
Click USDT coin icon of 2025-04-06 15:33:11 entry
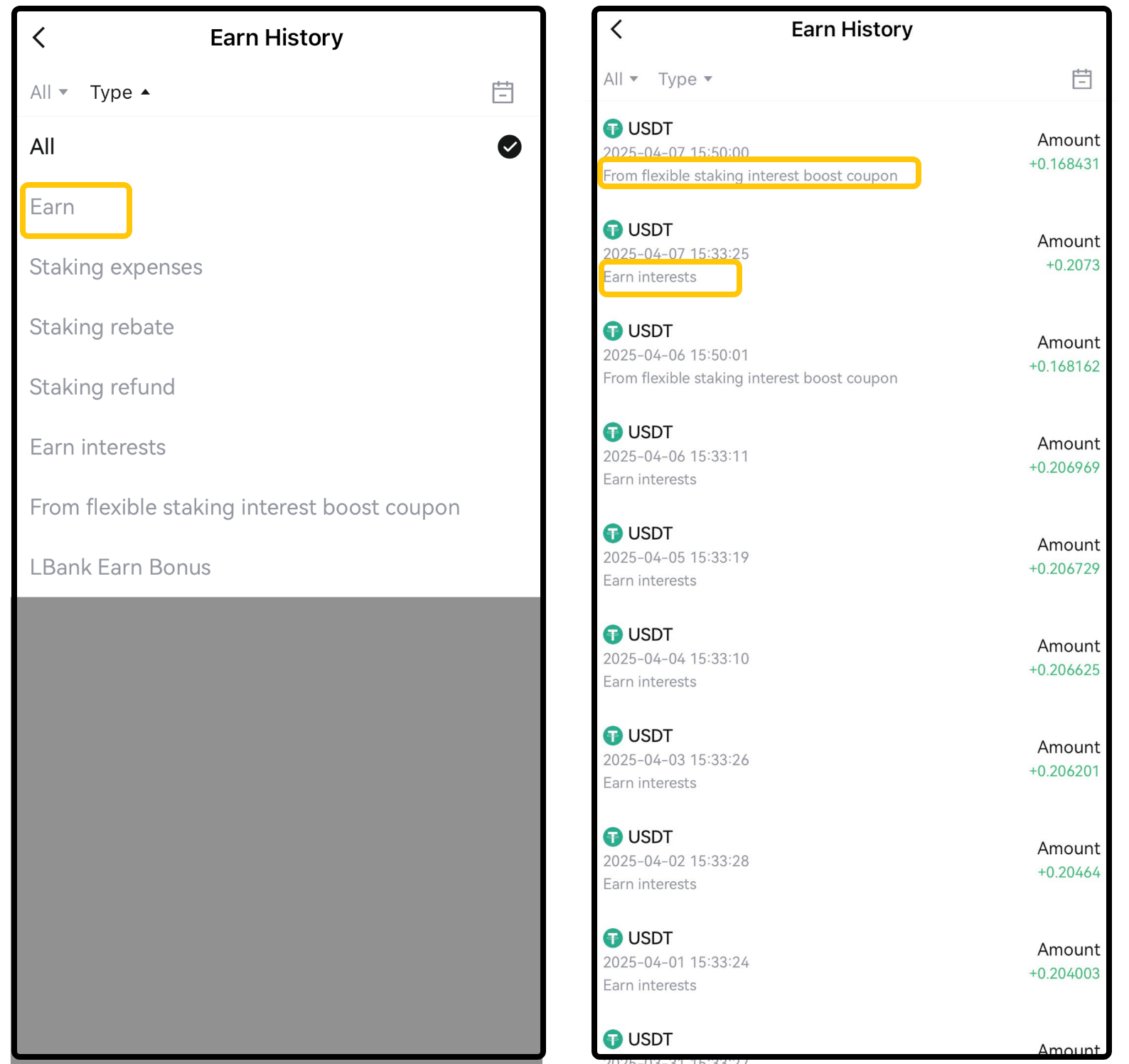(612, 432)
